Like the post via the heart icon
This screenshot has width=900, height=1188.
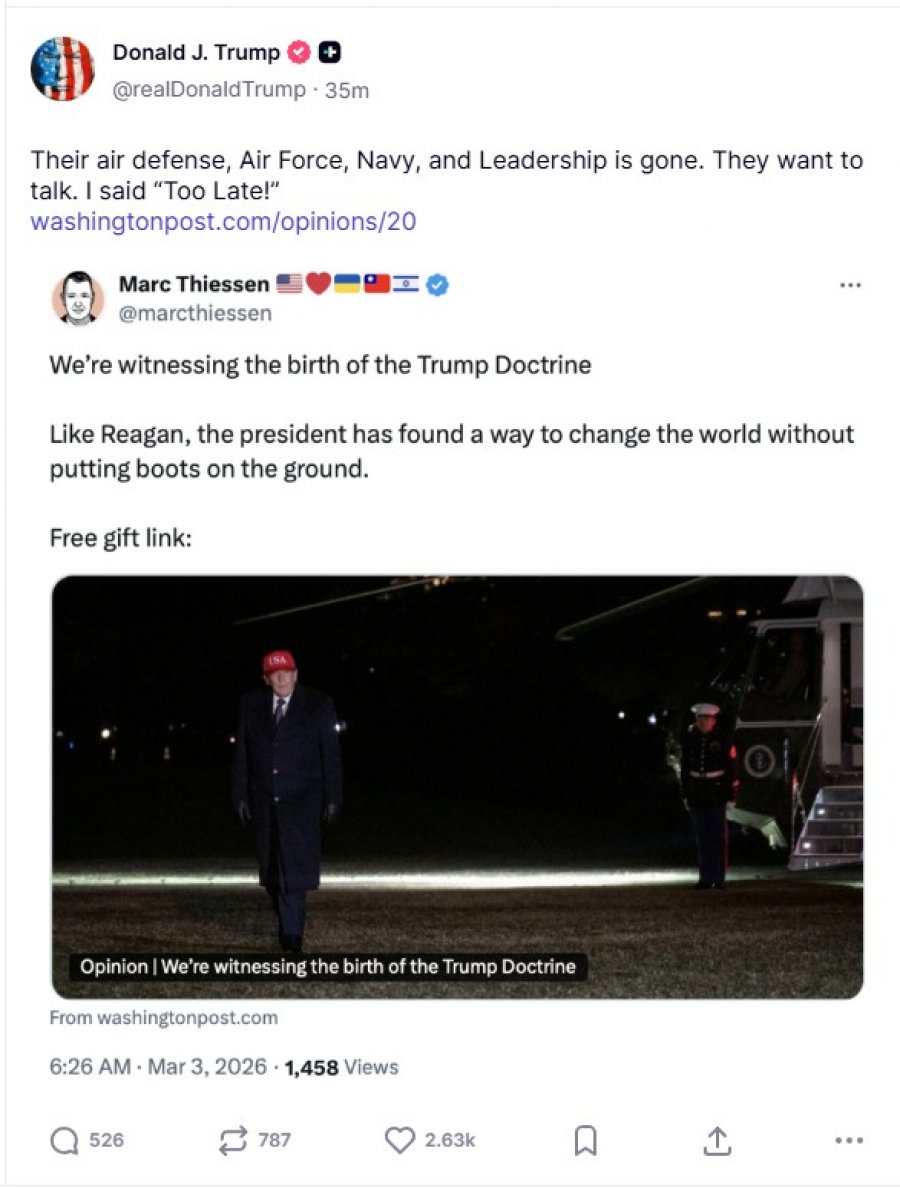coord(400,1140)
